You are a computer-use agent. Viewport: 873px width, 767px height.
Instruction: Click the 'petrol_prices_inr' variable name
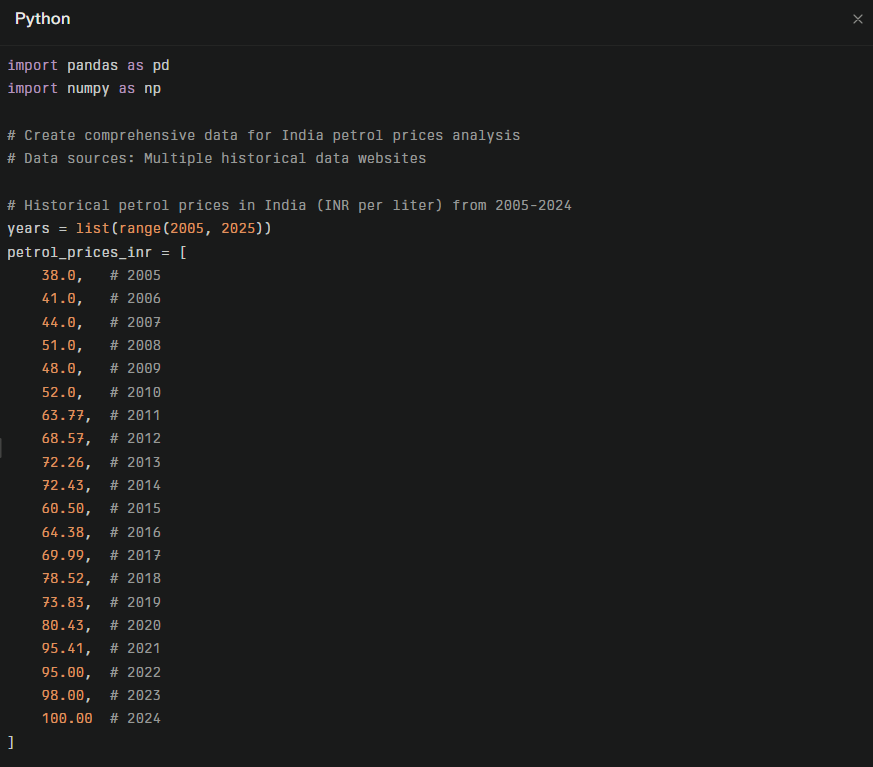click(80, 252)
